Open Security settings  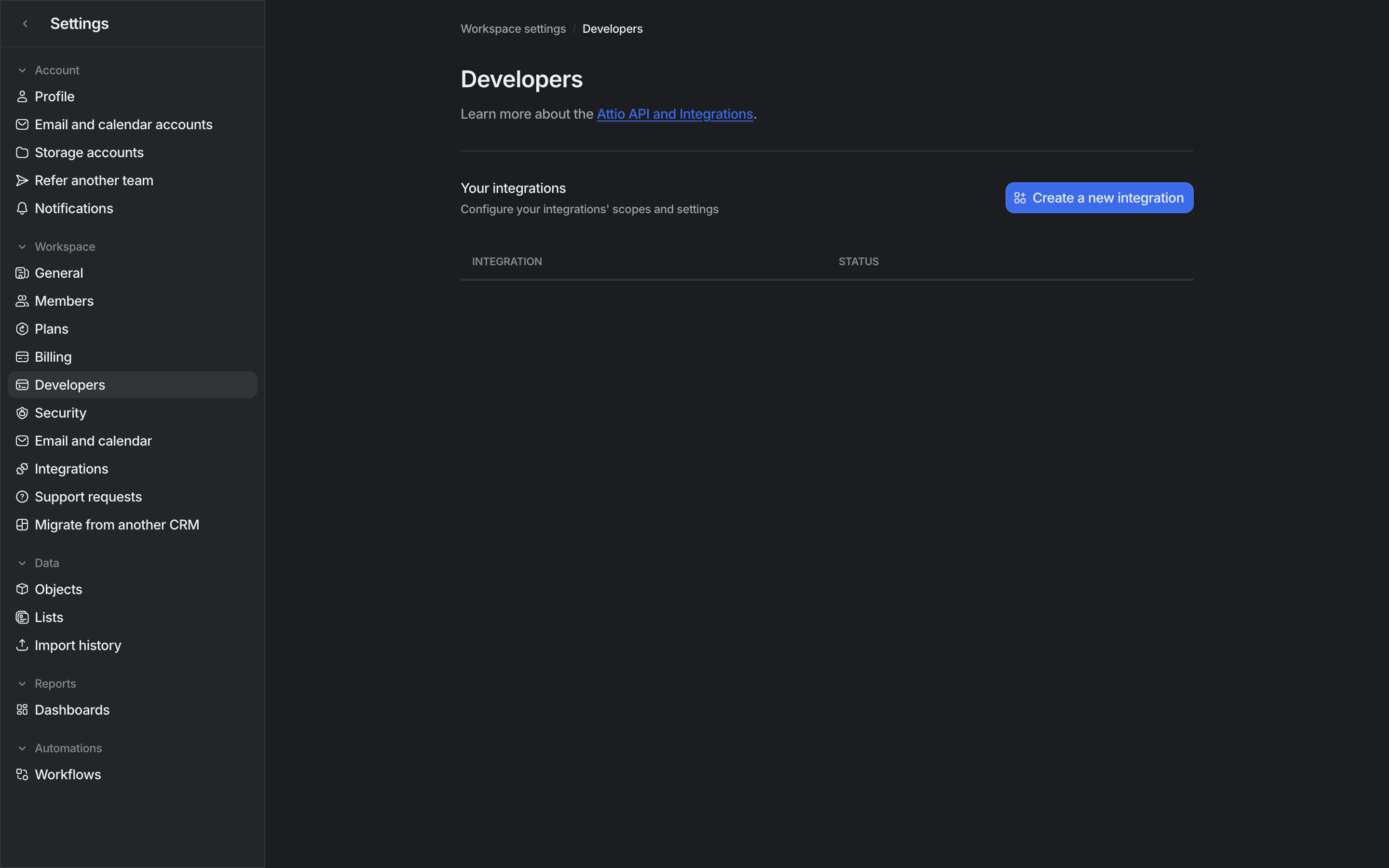(133, 413)
